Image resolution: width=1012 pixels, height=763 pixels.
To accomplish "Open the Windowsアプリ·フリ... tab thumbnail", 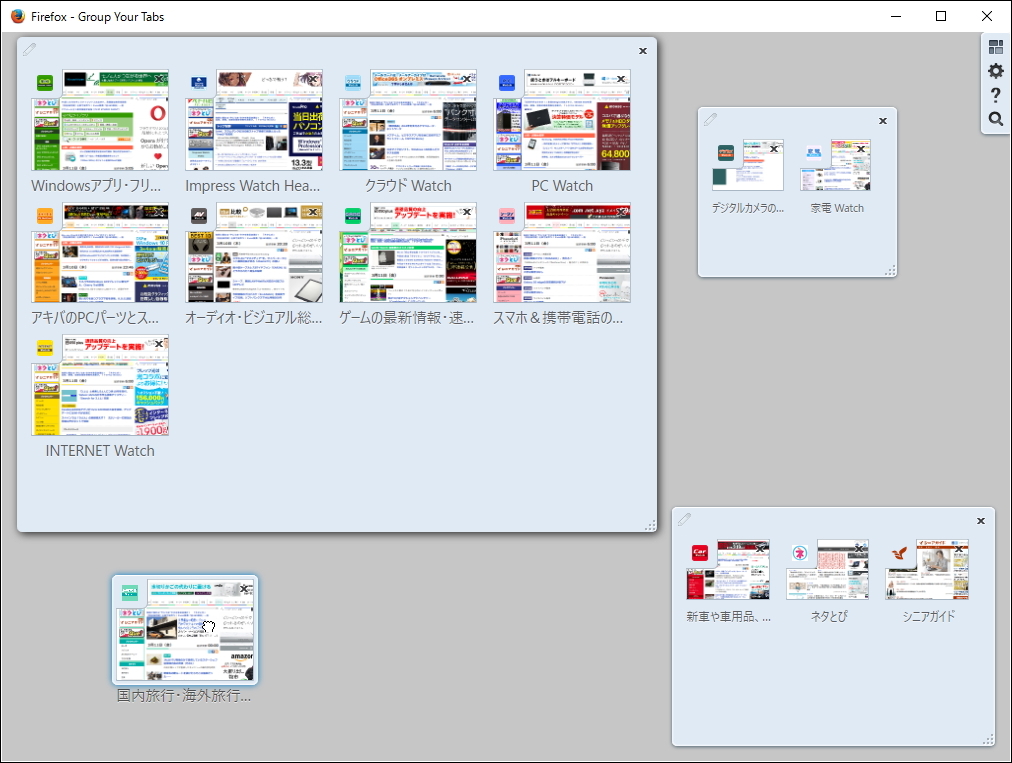I will [x=100, y=120].
